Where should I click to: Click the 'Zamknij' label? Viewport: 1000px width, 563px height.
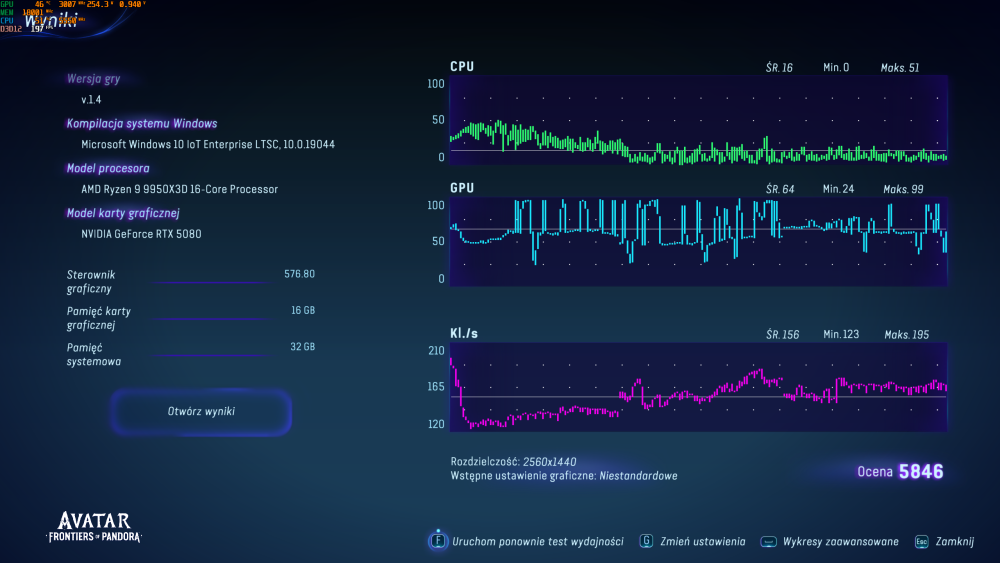954,541
